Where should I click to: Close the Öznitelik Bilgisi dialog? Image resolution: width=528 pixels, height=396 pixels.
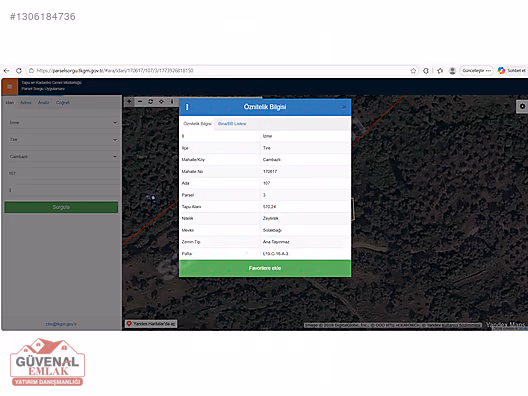tap(344, 107)
